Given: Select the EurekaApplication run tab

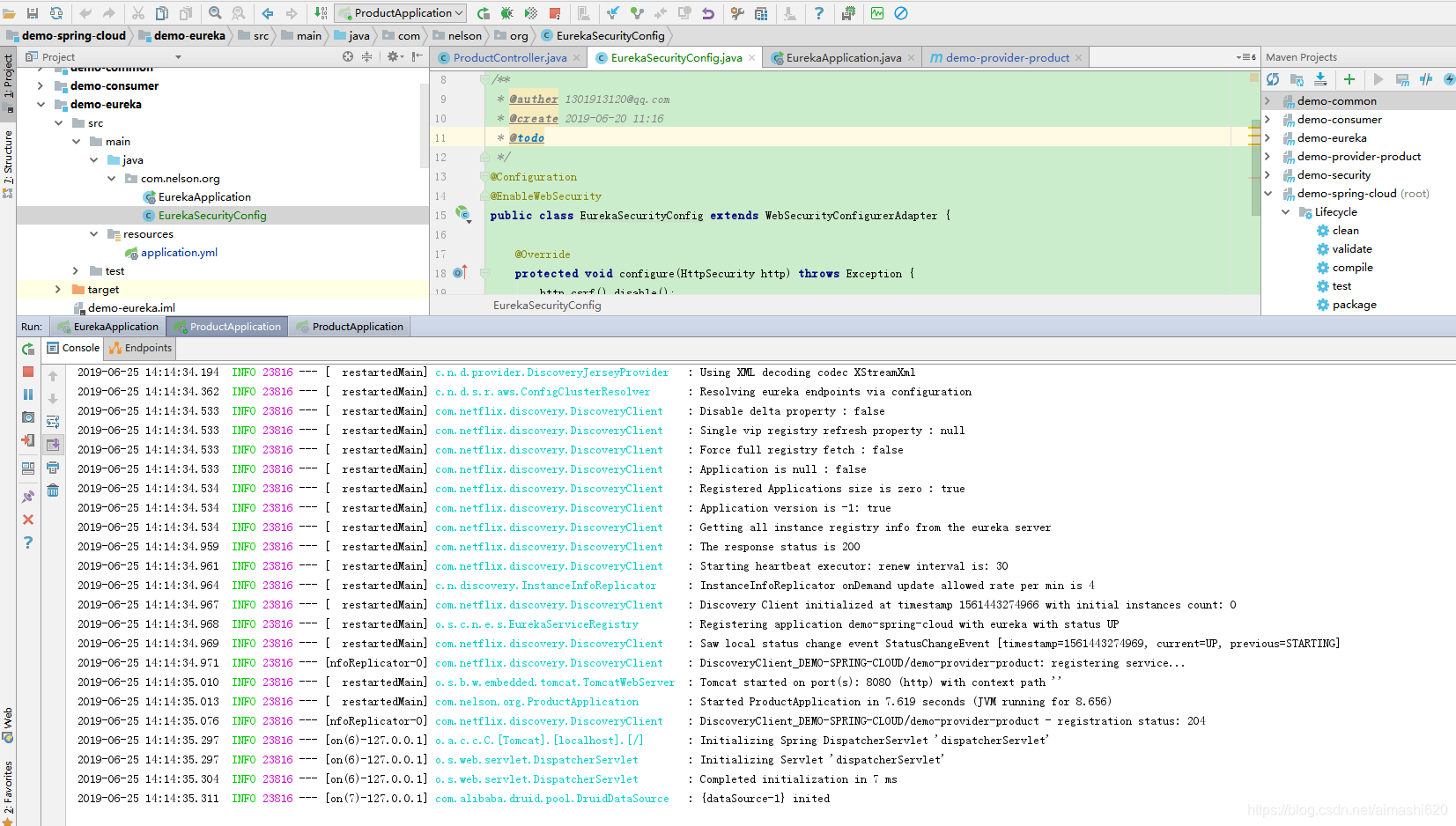Looking at the screenshot, I should pyautogui.click(x=107, y=327).
